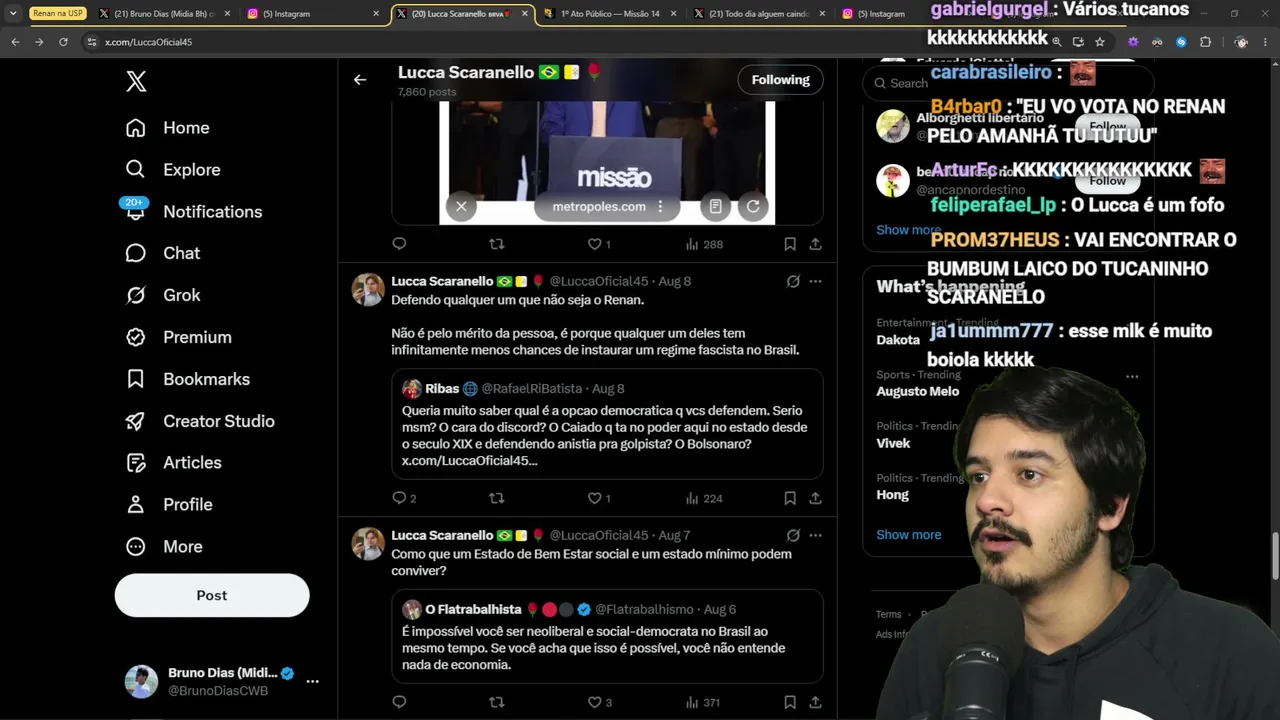This screenshot has height=720, width=1280.
Task: Open Creator Studio
Action: coord(199,421)
